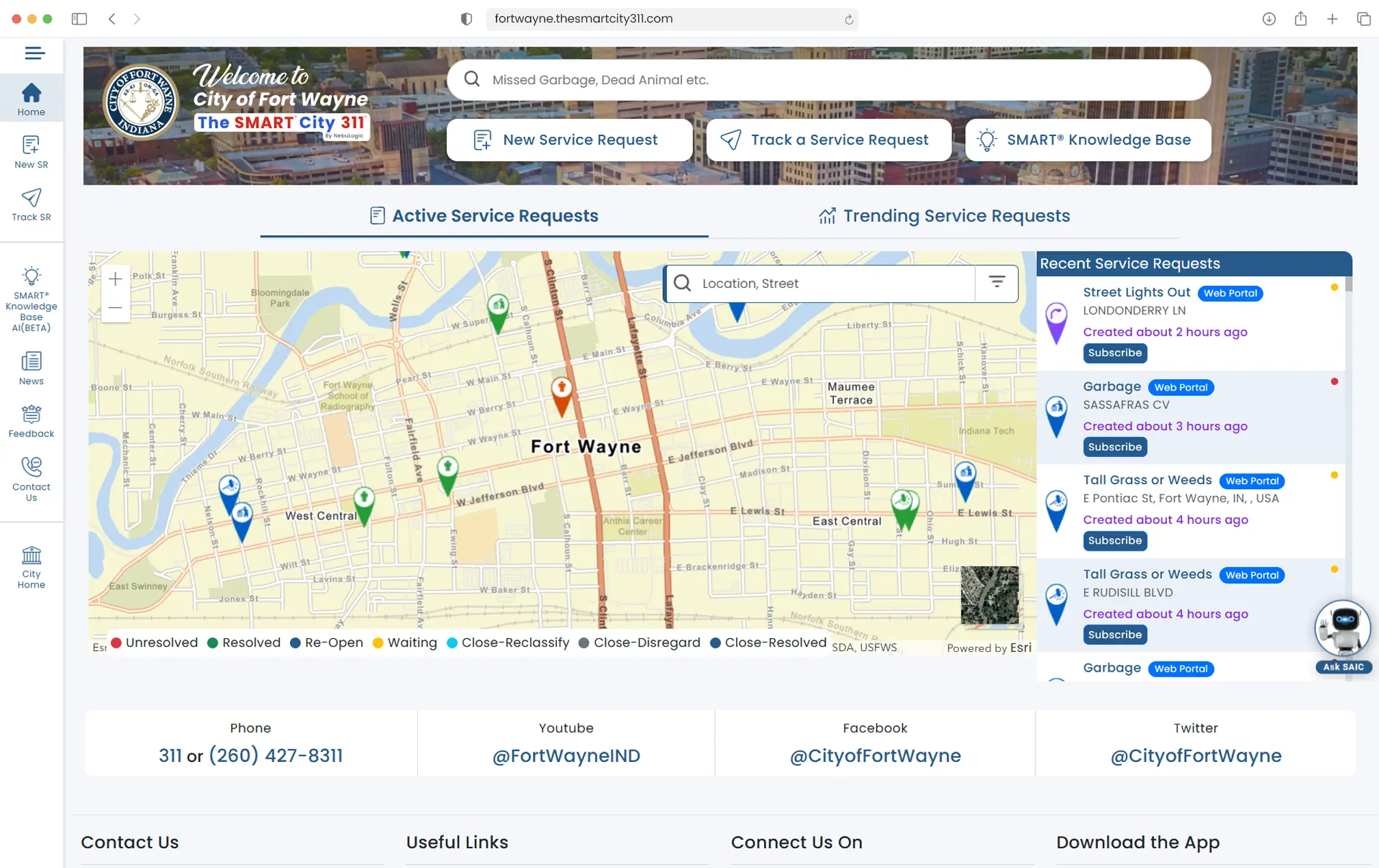Screen dimensions: 1379x868
Task: Click Close-Reclassify cyan legend dot
Action: point(452,642)
